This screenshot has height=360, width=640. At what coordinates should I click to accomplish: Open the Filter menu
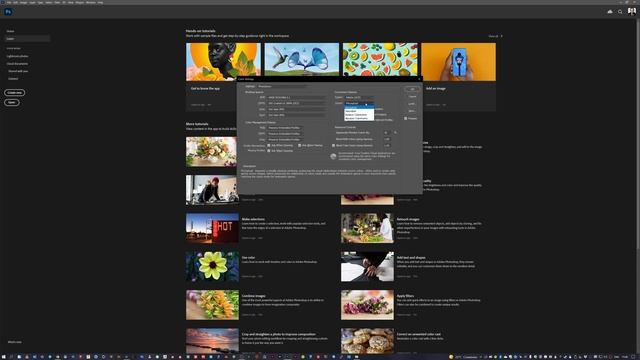(57, 2)
